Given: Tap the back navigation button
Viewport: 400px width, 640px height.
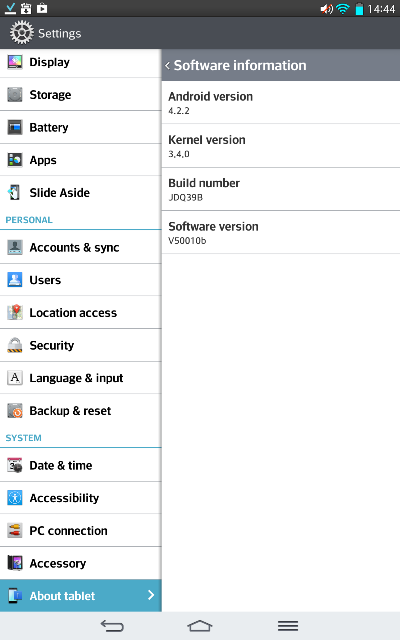Looking at the screenshot, I should (112, 626).
